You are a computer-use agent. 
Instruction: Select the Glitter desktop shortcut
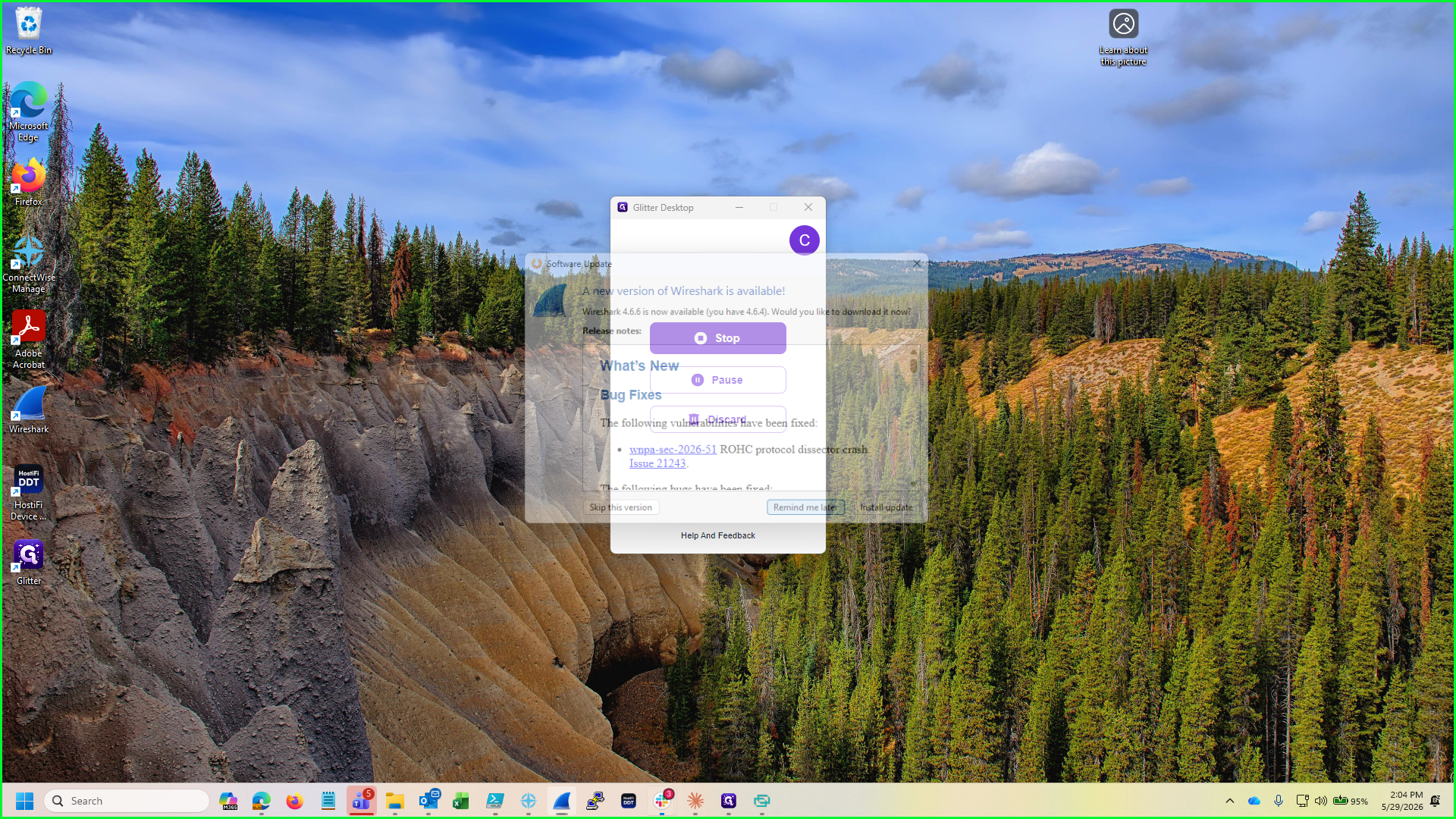point(29,563)
